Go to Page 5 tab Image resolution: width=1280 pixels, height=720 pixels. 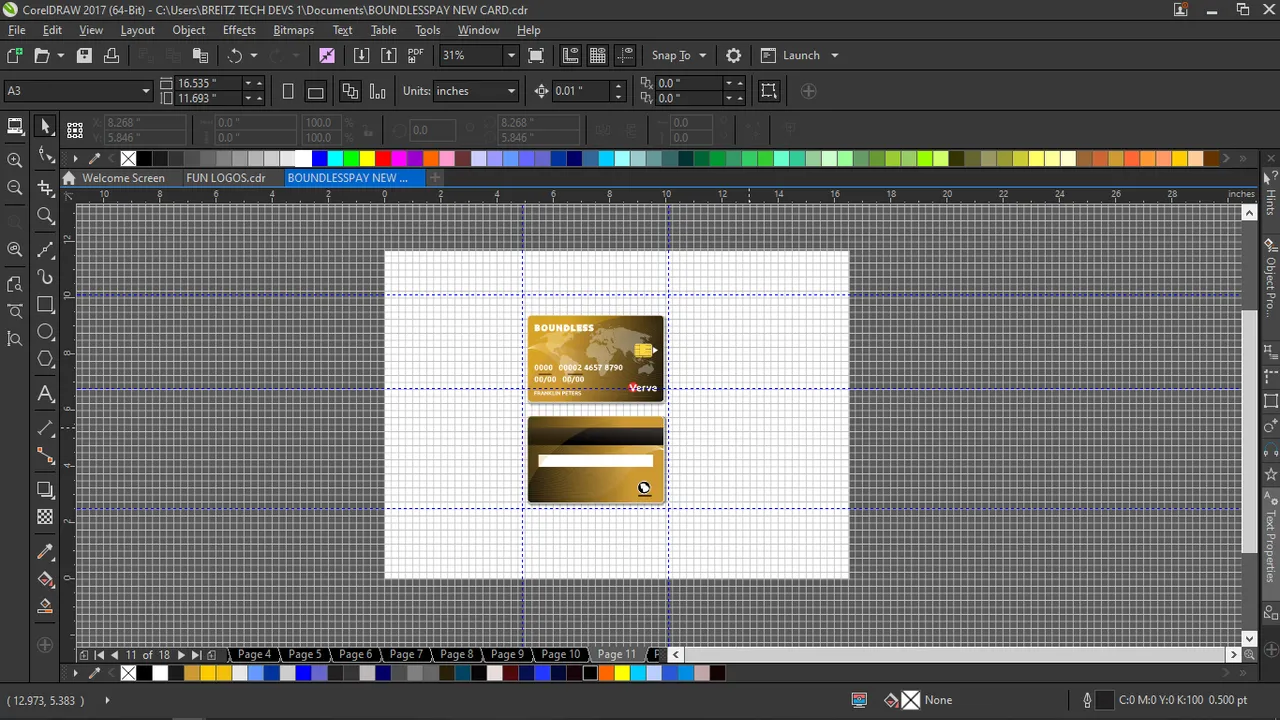coord(304,654)
